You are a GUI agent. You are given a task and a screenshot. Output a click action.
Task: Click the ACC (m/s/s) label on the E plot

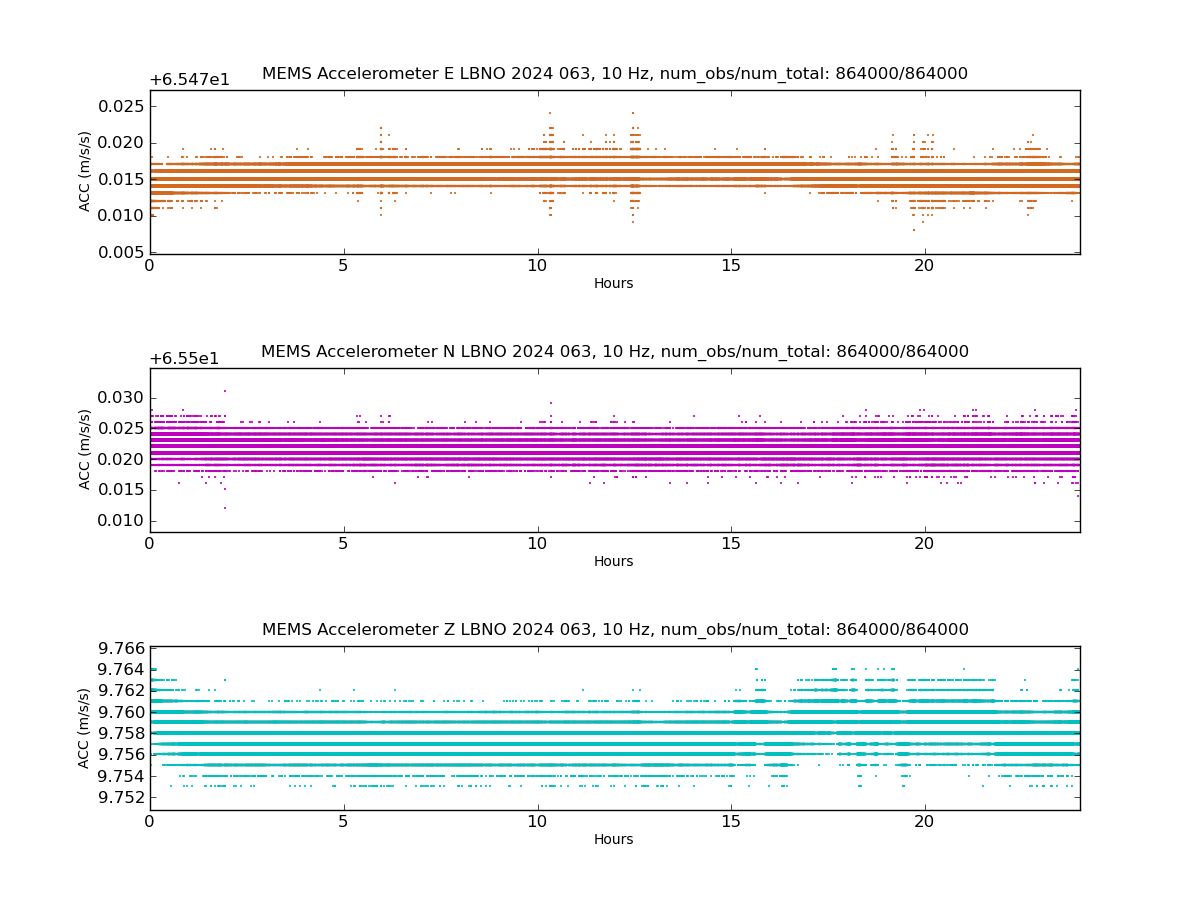coord(85,171)
